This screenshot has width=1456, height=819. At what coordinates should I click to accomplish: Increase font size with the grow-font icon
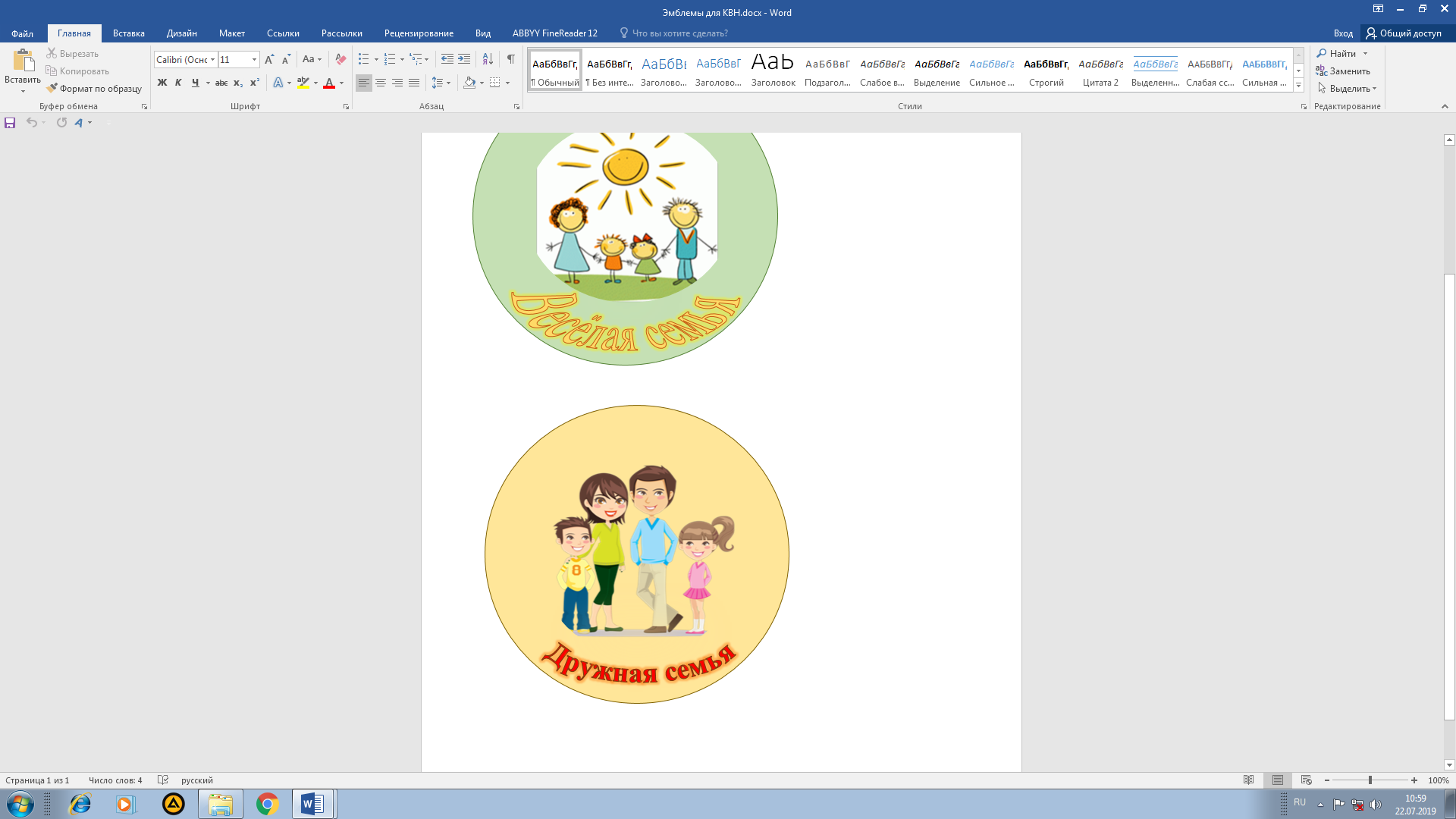click(x=269, y=59)
